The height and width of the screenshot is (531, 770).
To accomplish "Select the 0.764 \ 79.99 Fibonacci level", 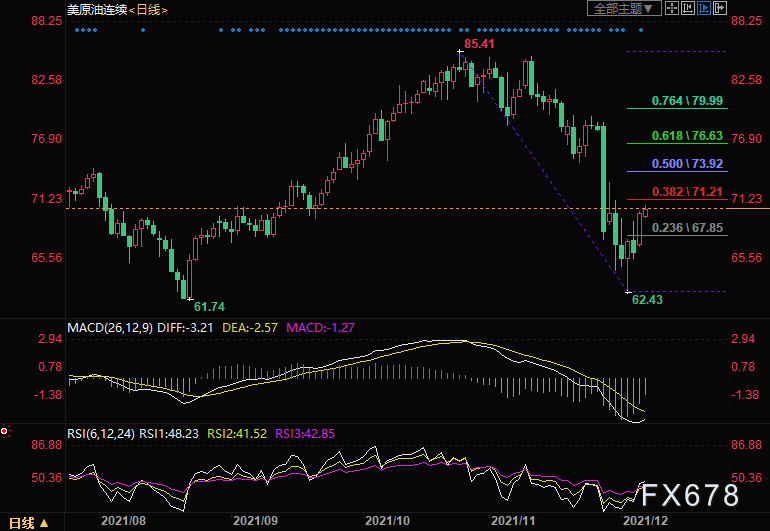I will (x=687, y=101).
